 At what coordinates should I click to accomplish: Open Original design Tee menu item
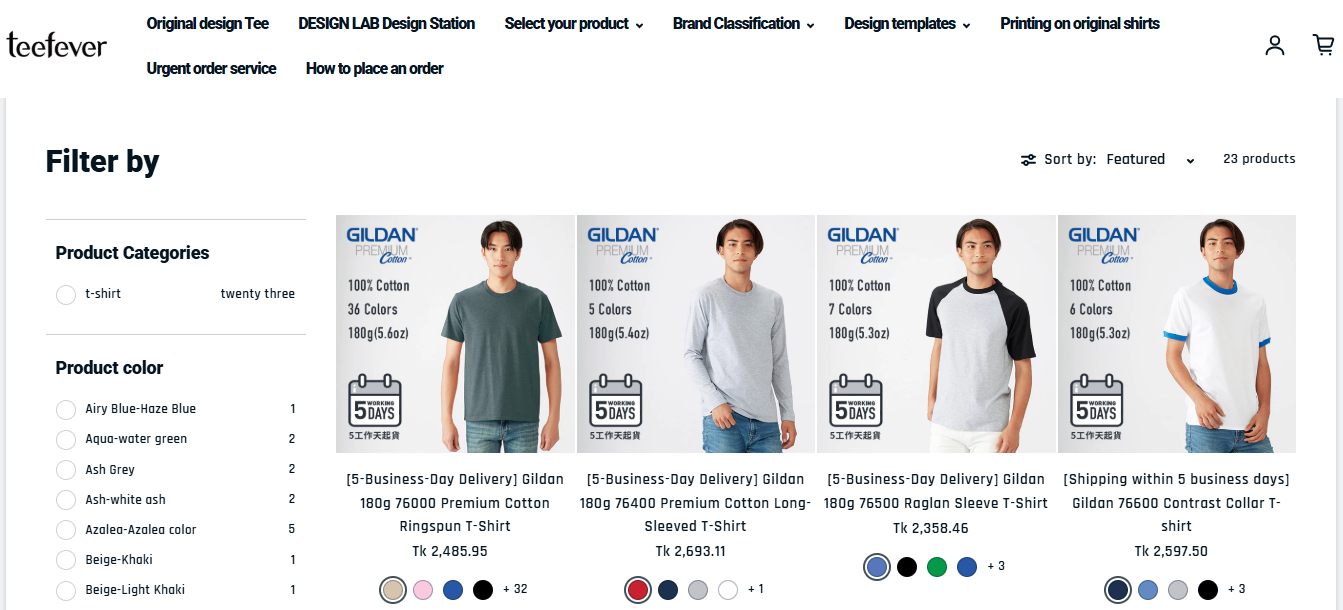(207, 23)
